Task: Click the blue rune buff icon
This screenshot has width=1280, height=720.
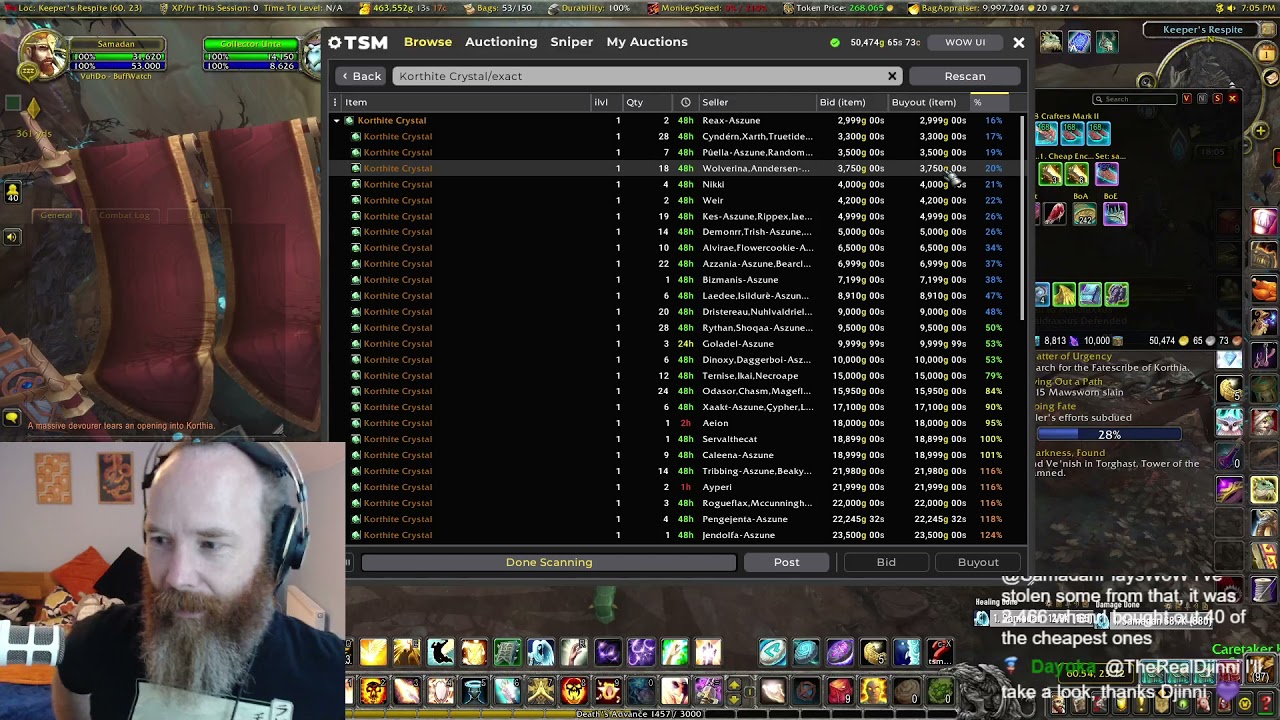Action: point(1078,42)
